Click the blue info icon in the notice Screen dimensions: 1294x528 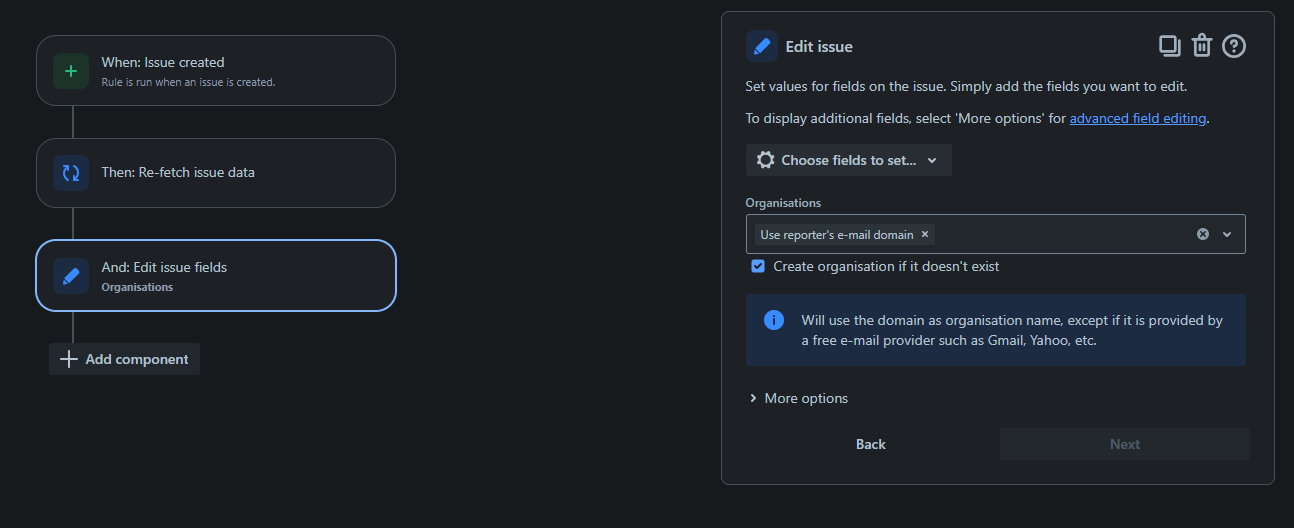[x=774, y=320]
